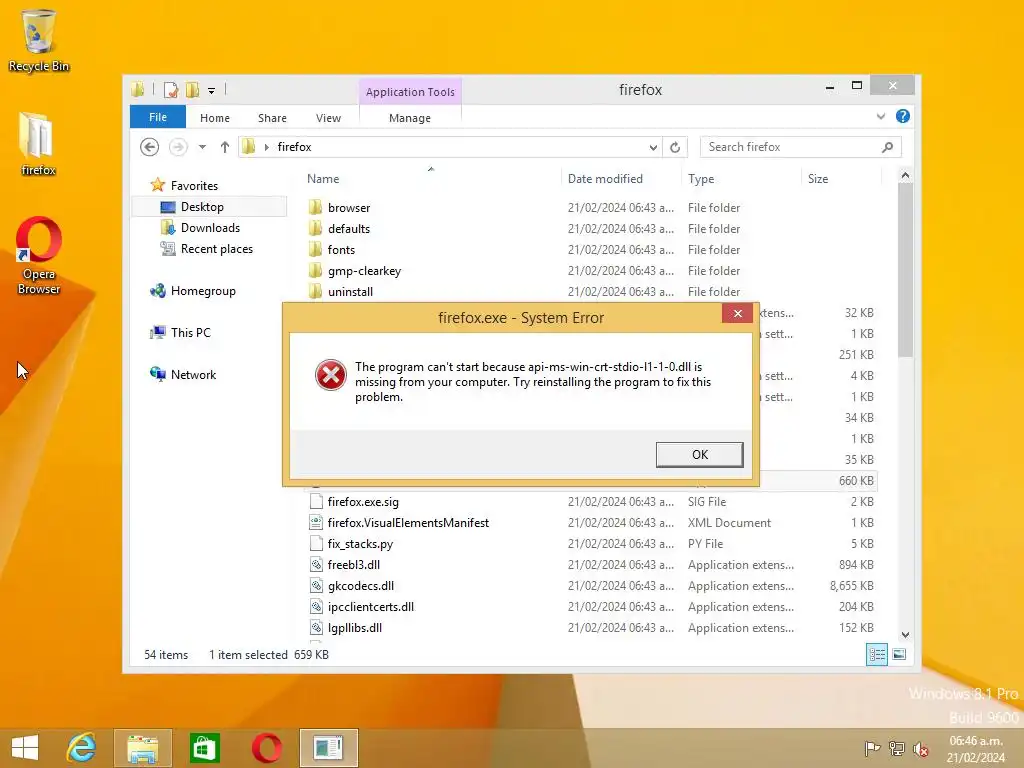This screenshot has height=768, width=1024.
Task: Open Recent places in navigation pane
Action: tap(216, 249)
